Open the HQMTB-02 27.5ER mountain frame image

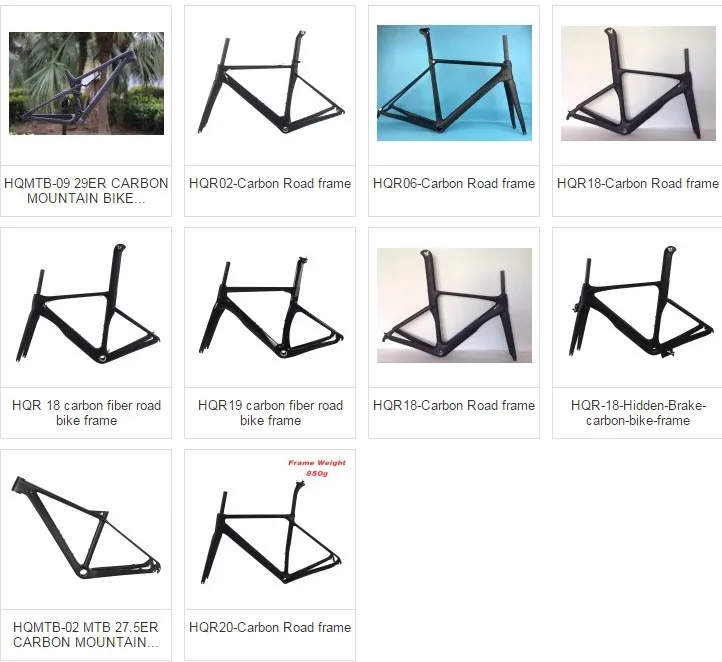[86, 528]
